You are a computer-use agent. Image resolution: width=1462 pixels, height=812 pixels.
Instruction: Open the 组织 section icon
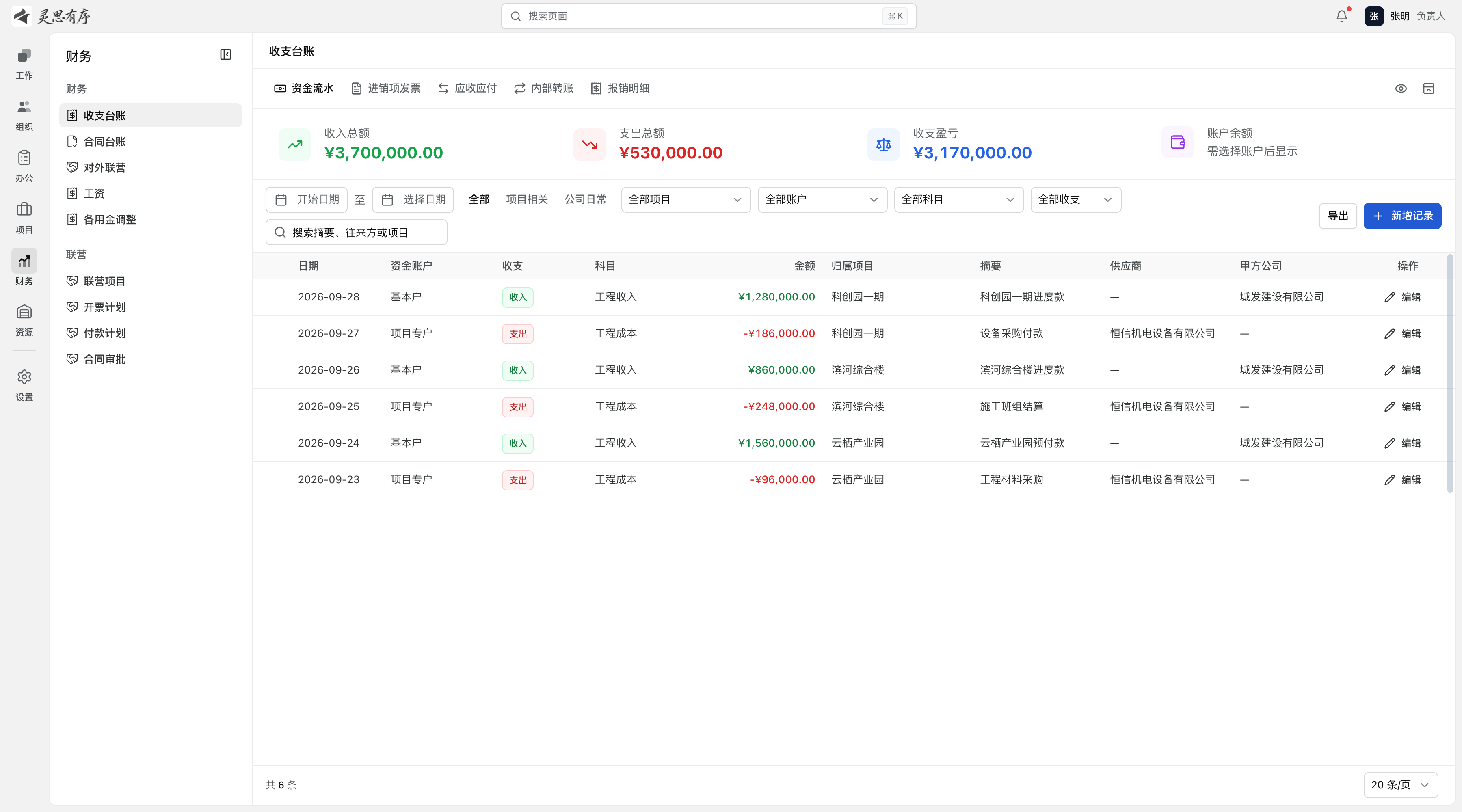point(24,115)
